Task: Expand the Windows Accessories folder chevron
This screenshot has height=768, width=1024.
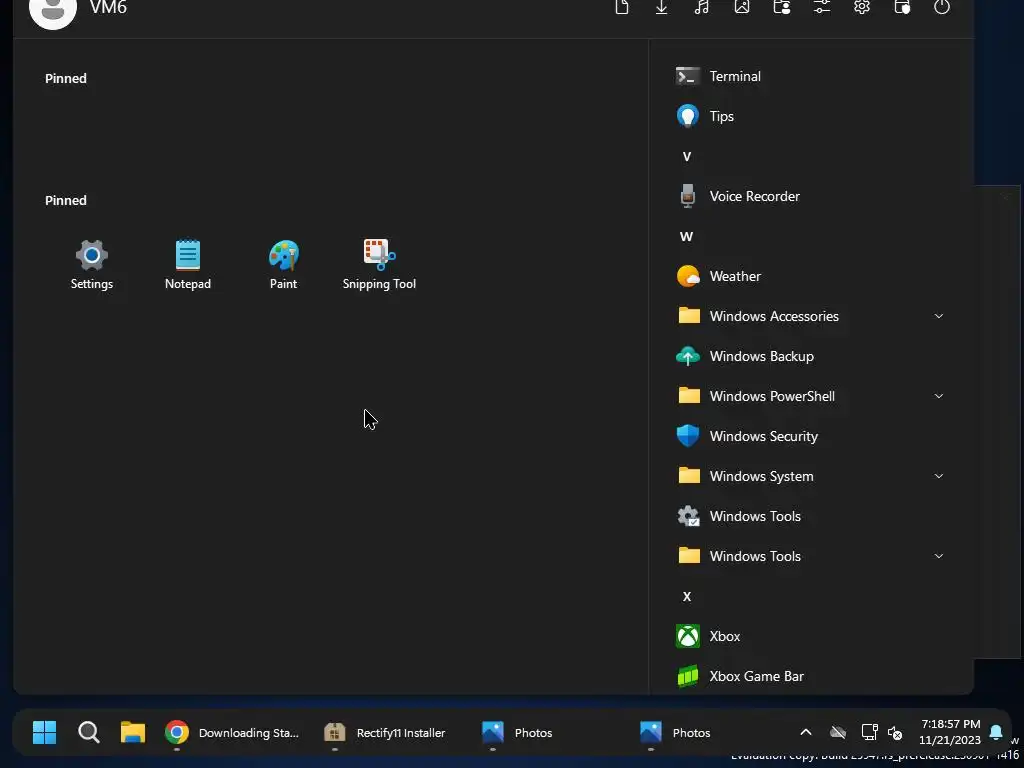Action: pos(938,316)
